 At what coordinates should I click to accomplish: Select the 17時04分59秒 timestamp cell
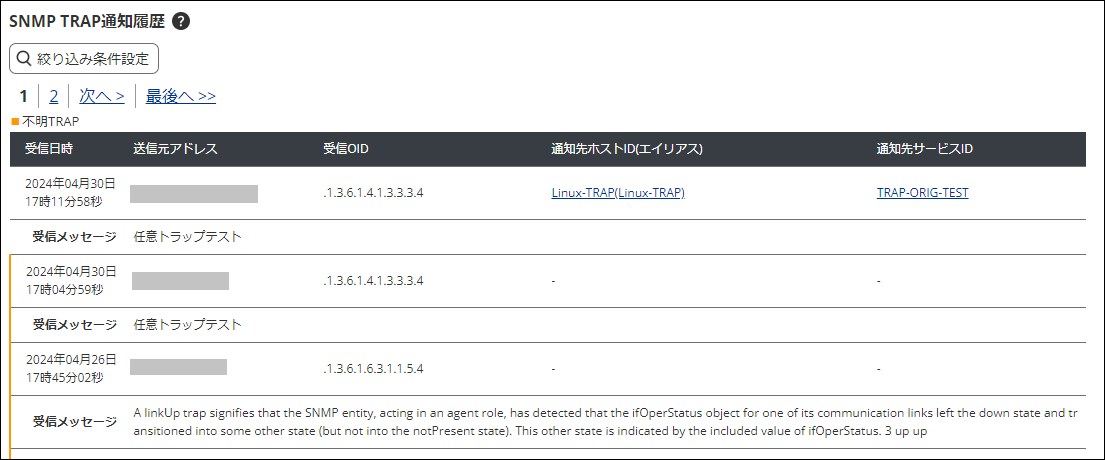coord(70,289)
